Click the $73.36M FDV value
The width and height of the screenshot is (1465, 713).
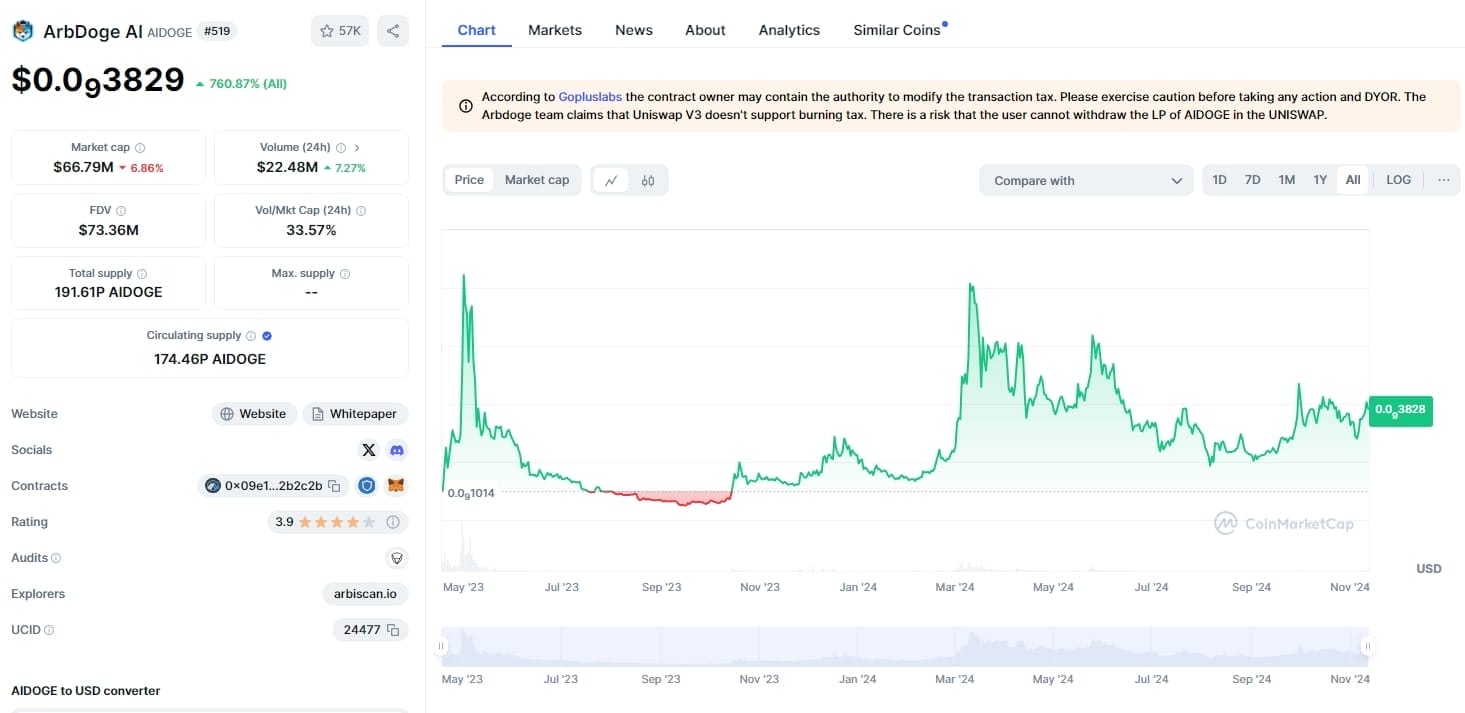[x=108, y=230]
